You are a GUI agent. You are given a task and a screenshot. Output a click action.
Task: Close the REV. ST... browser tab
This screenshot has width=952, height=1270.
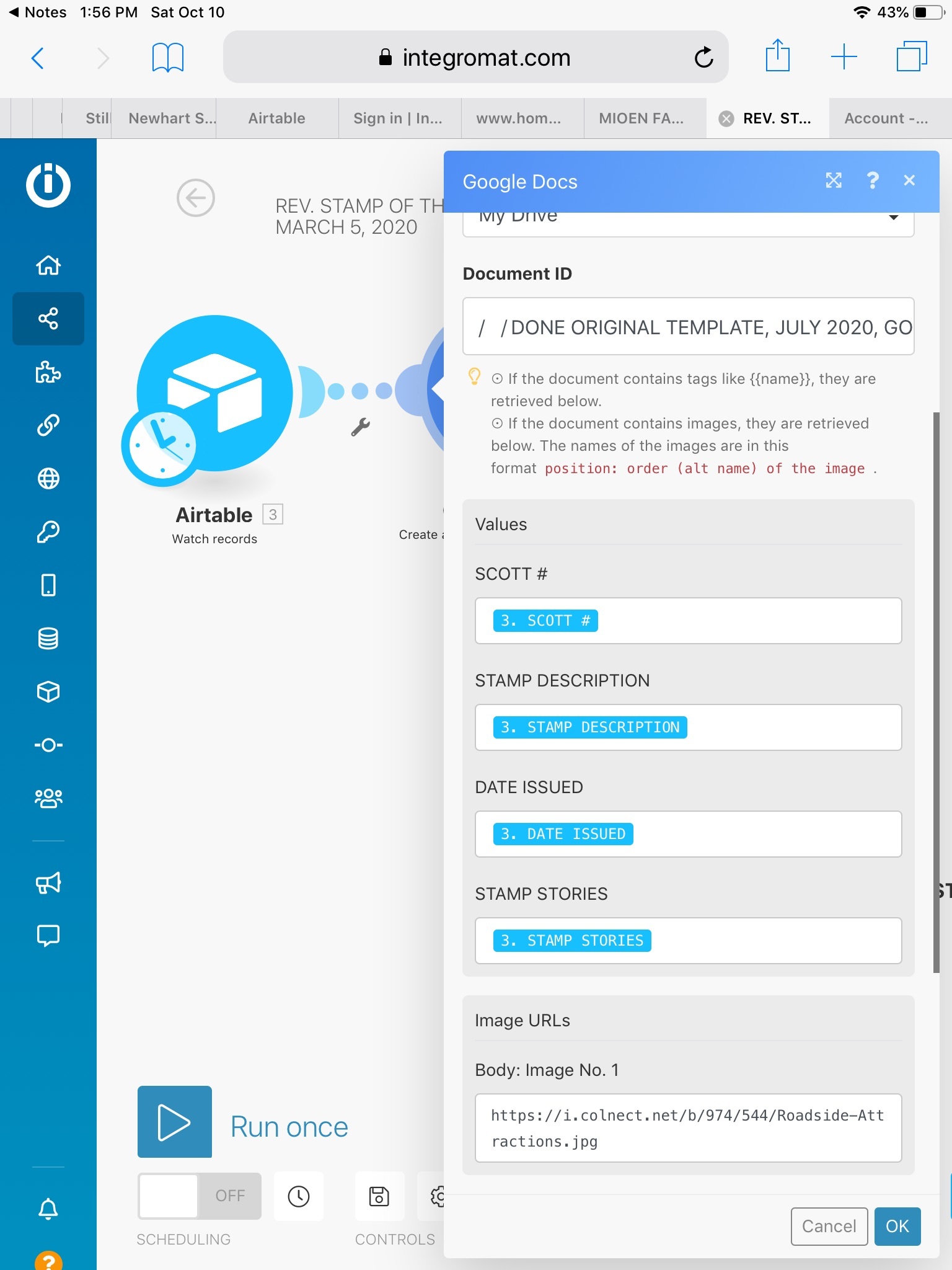tap(726, 118)
